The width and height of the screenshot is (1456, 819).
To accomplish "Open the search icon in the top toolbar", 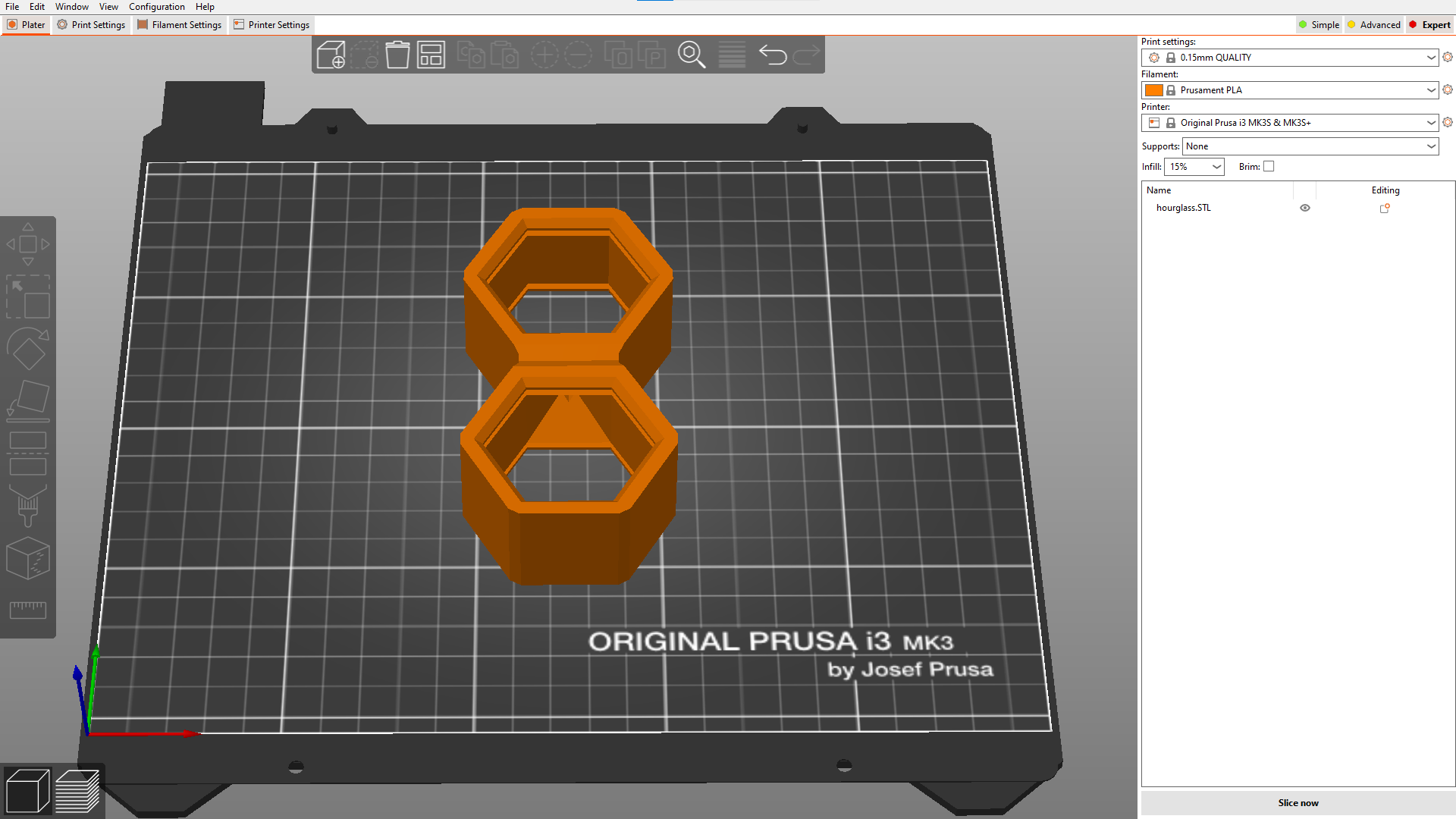I will [692, 54].
